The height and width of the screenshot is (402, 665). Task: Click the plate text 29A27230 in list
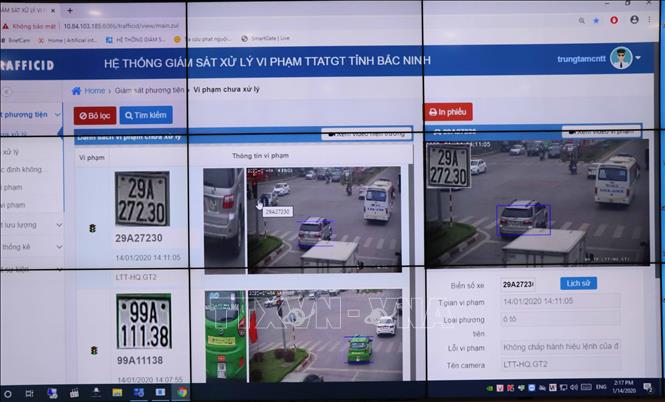[x=139, y=238]
